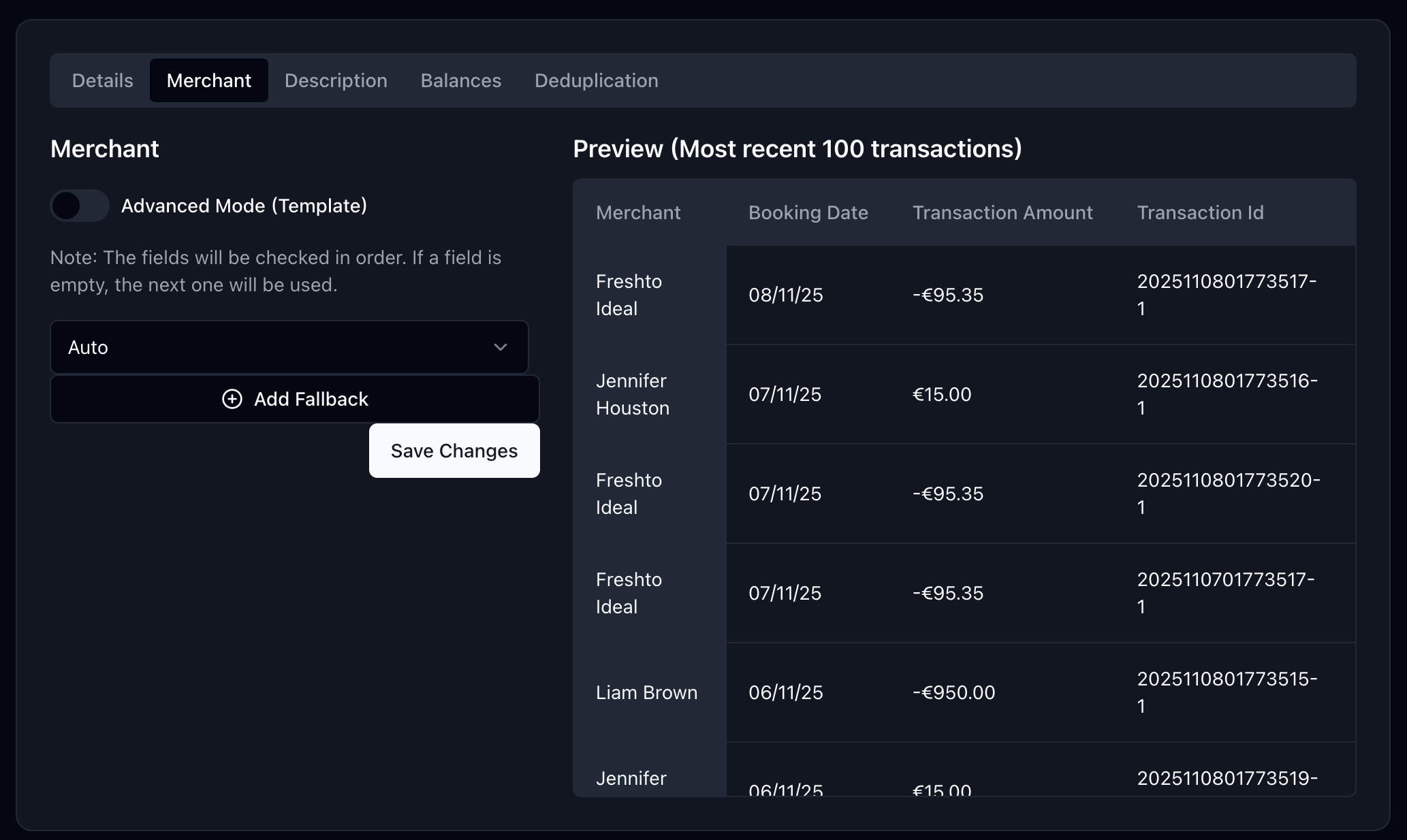Select the Auto combo box

click(289, 347)
